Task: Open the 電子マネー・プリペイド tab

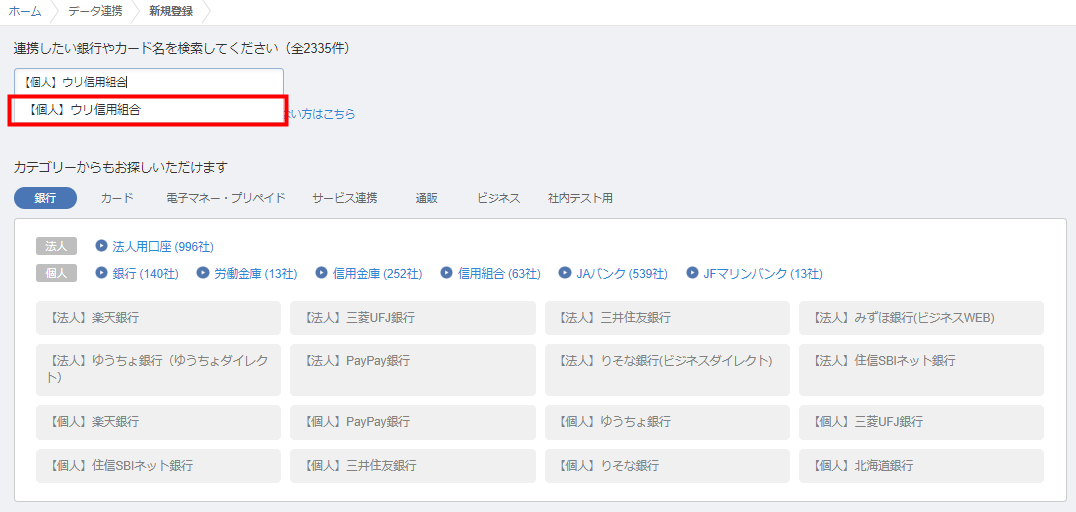Action: tap(226, 198)
